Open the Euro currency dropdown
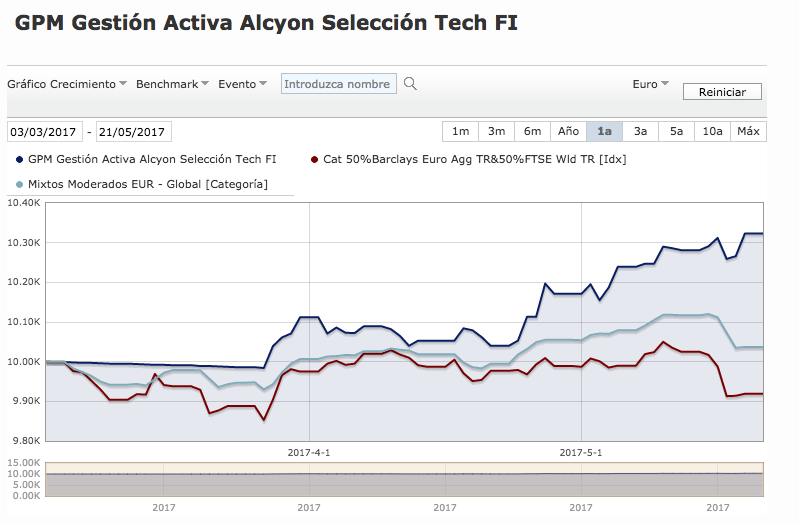799x526 pixels. (651, 85)
